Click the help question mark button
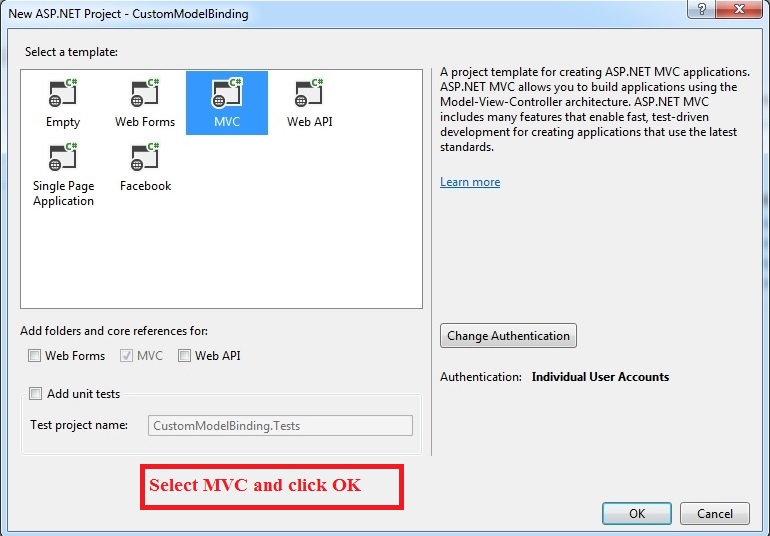770x536 pixels. coord(703,8)
